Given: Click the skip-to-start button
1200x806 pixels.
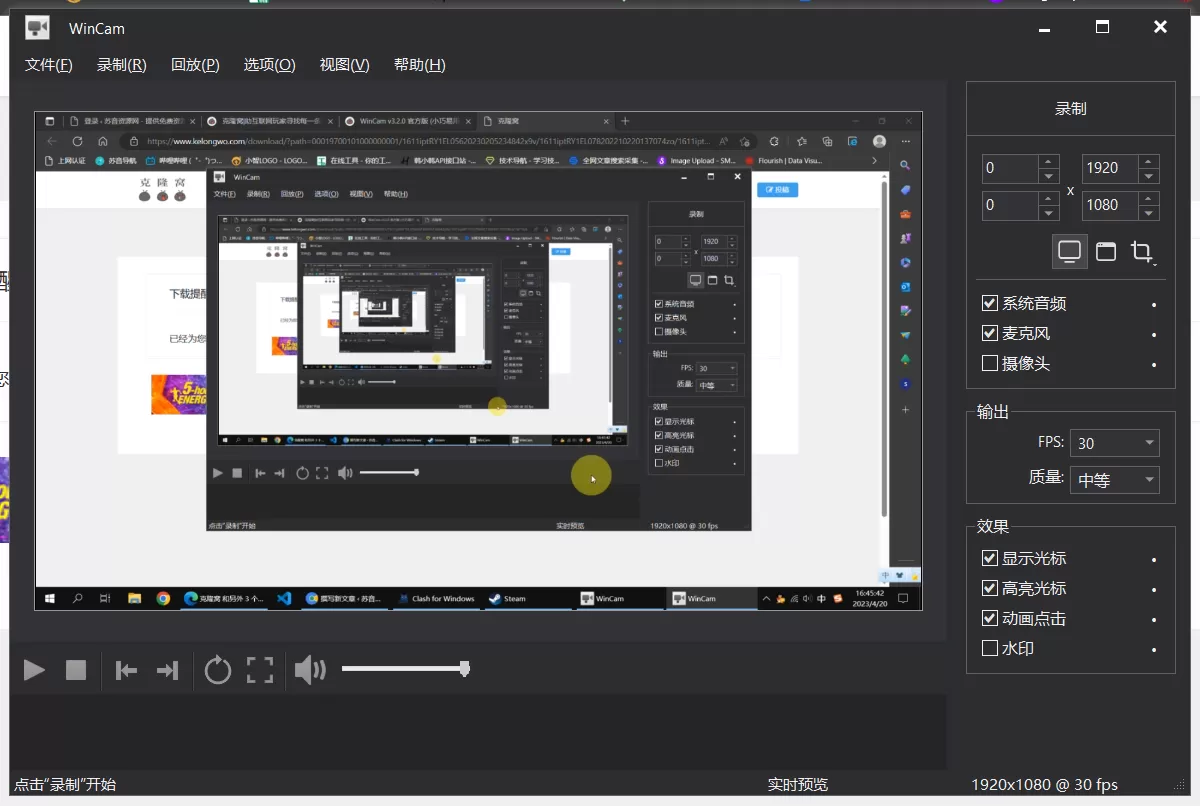Looking at the screenshot, I should (x=125, y=670).
